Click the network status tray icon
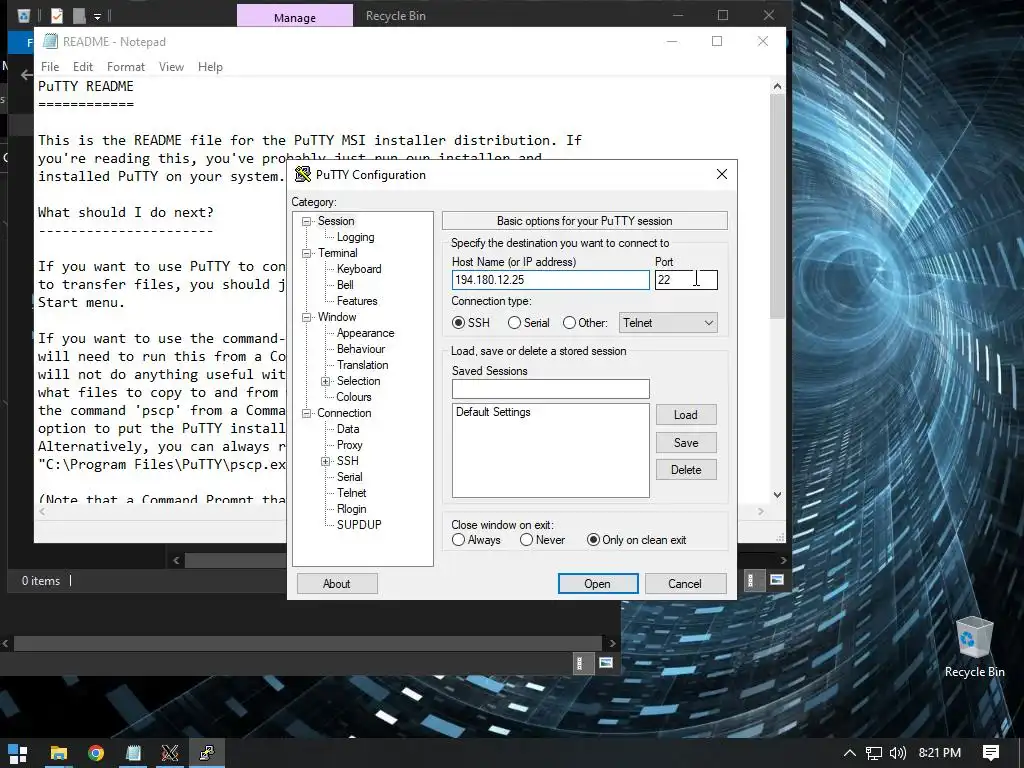 click(874, 753)
